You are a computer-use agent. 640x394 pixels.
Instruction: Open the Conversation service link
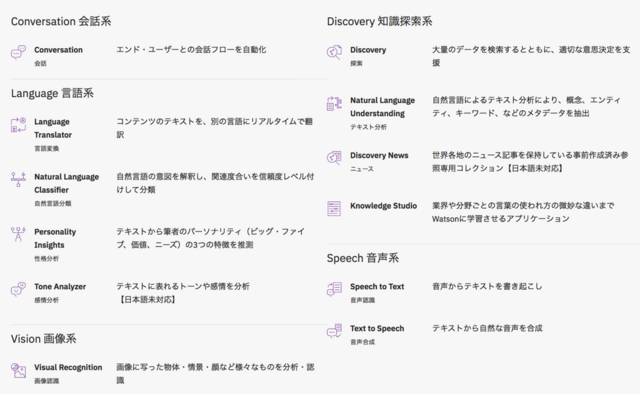58,50
